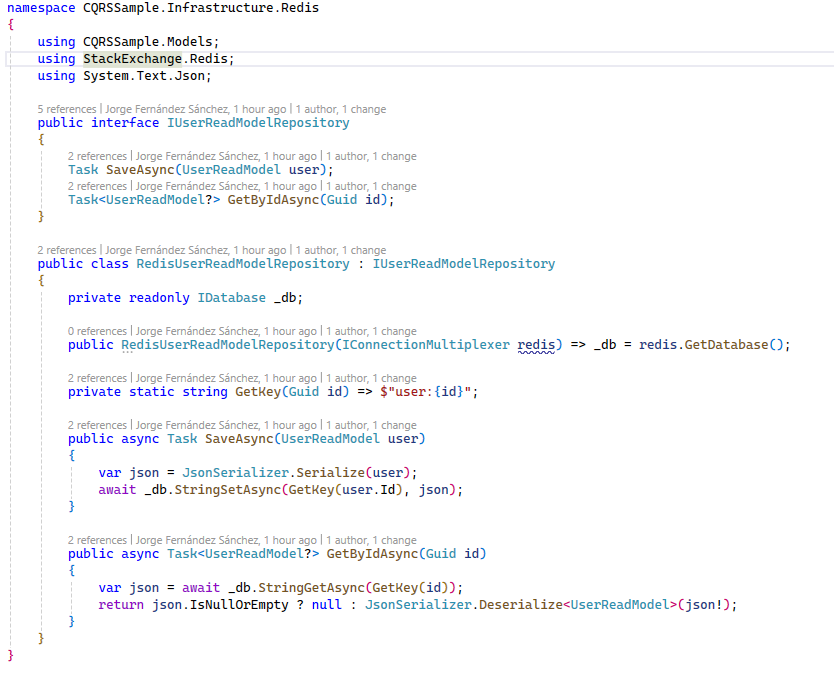Select the highlighted "StackExchange" identifier
This screenshot has width=834, height=675.
[132, 59]
